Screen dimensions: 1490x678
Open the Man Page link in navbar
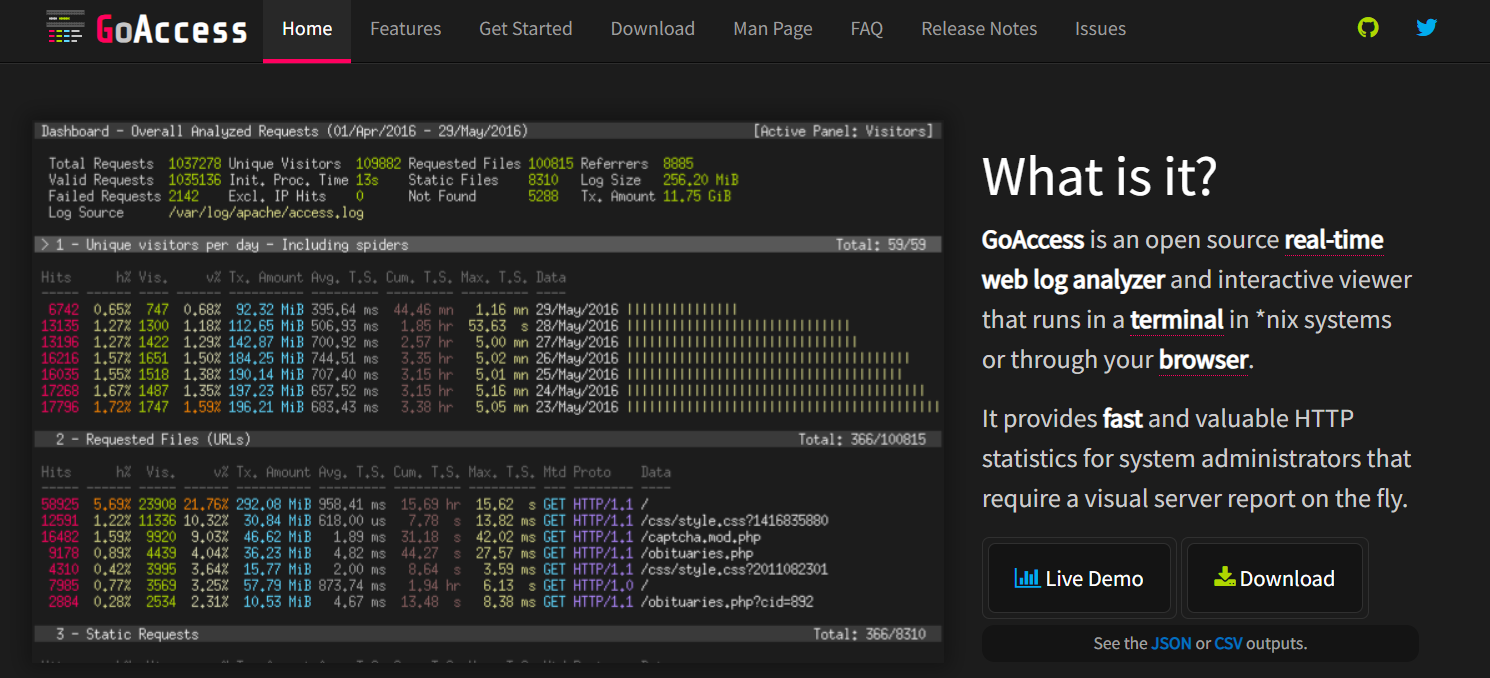(x=773, y=29)
